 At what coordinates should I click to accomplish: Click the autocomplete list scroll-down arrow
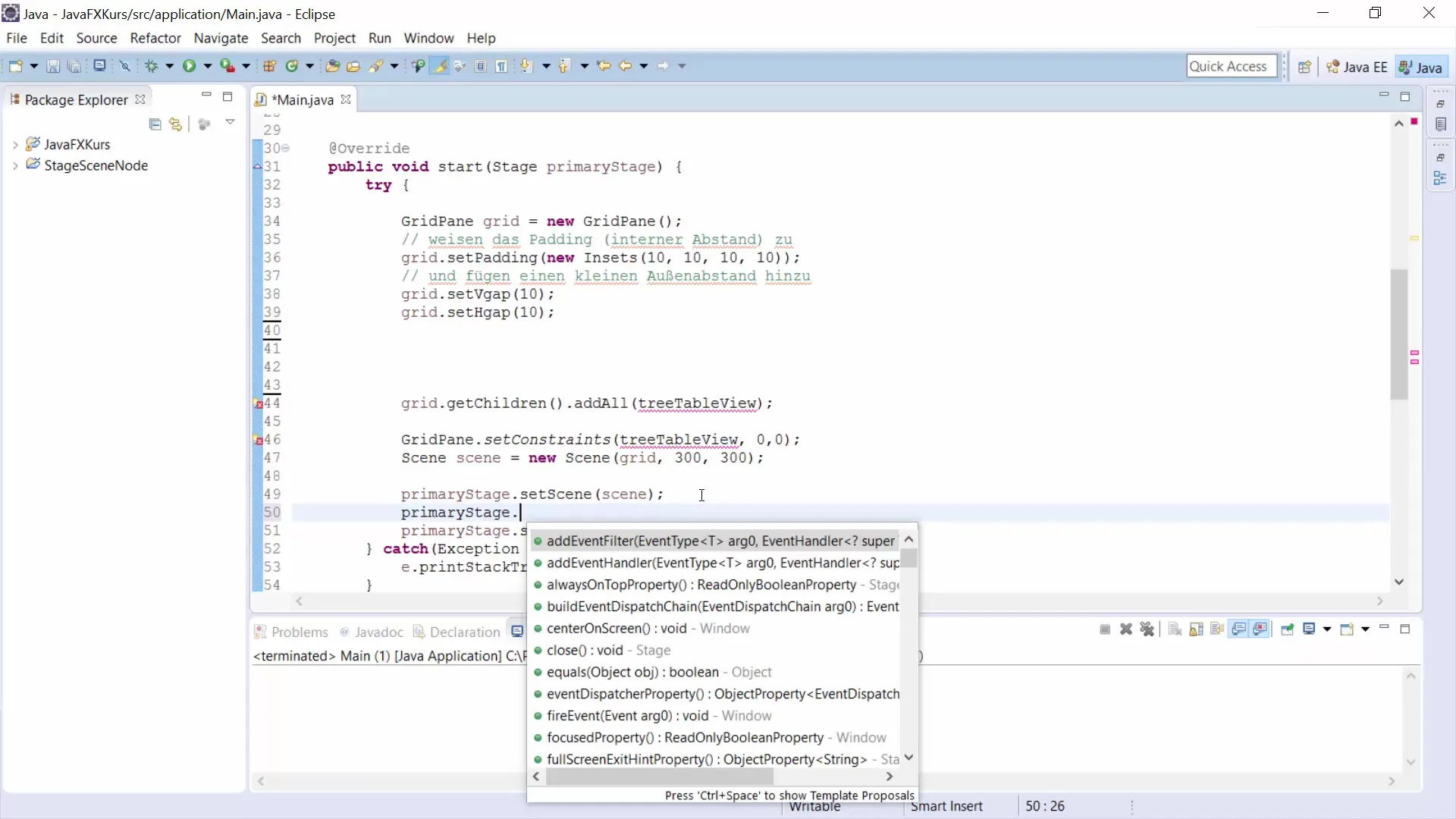point(909,758)
